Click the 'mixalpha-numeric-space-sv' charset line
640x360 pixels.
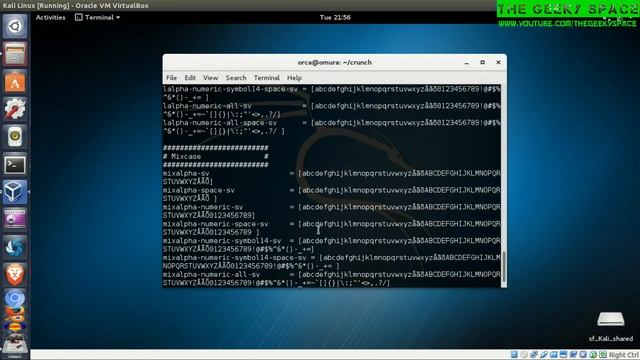pos(331,228)
